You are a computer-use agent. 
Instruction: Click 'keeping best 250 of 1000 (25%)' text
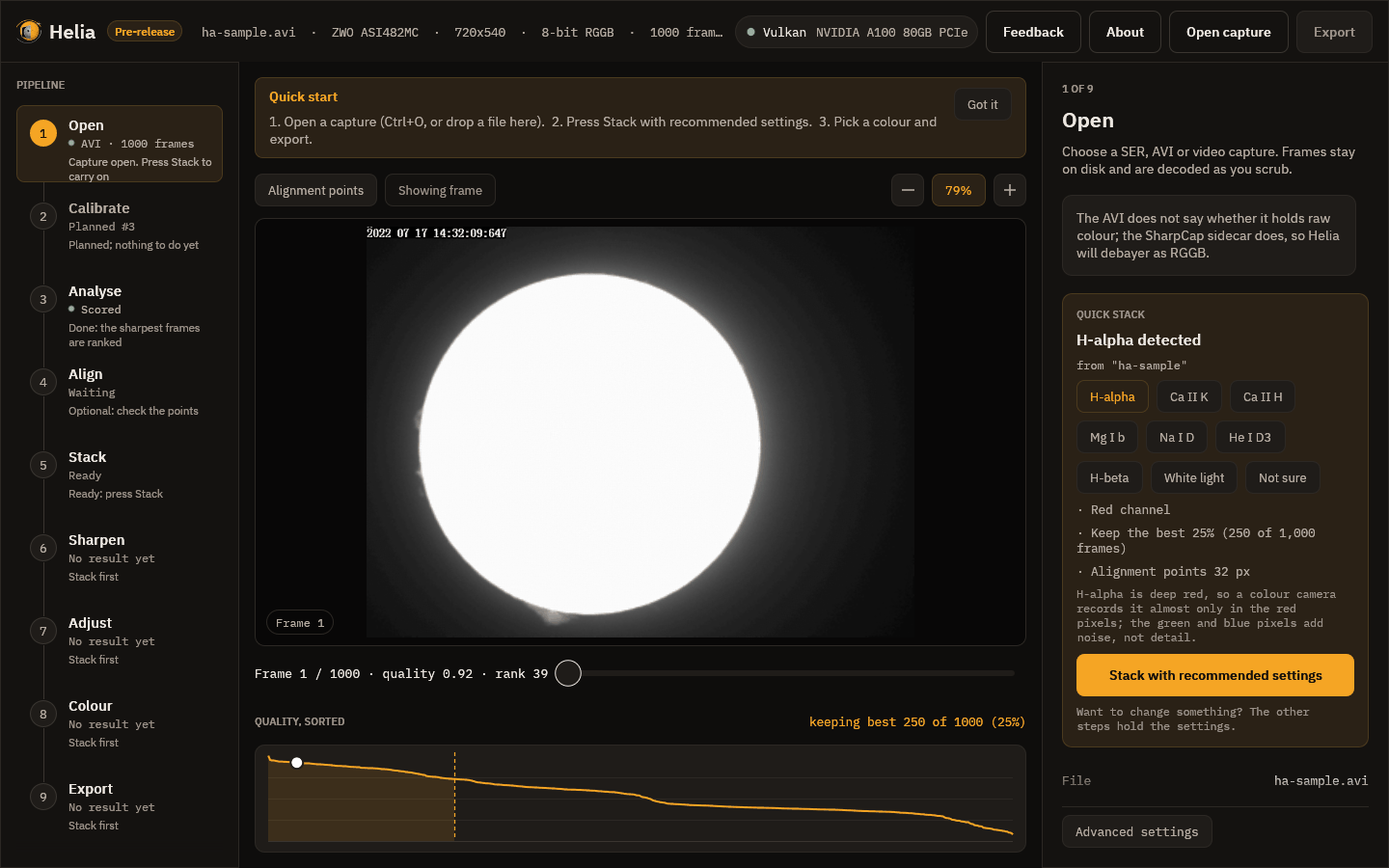point(917,721)
